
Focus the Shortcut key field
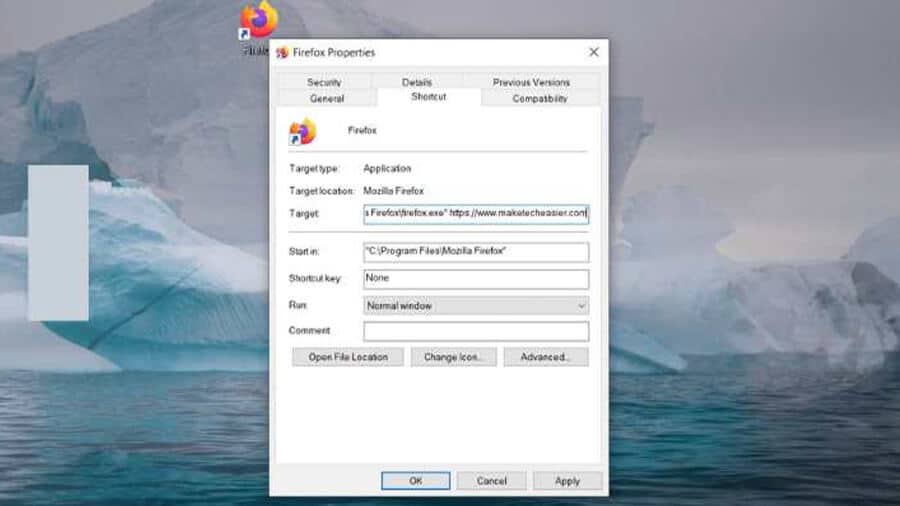point(475,279)
